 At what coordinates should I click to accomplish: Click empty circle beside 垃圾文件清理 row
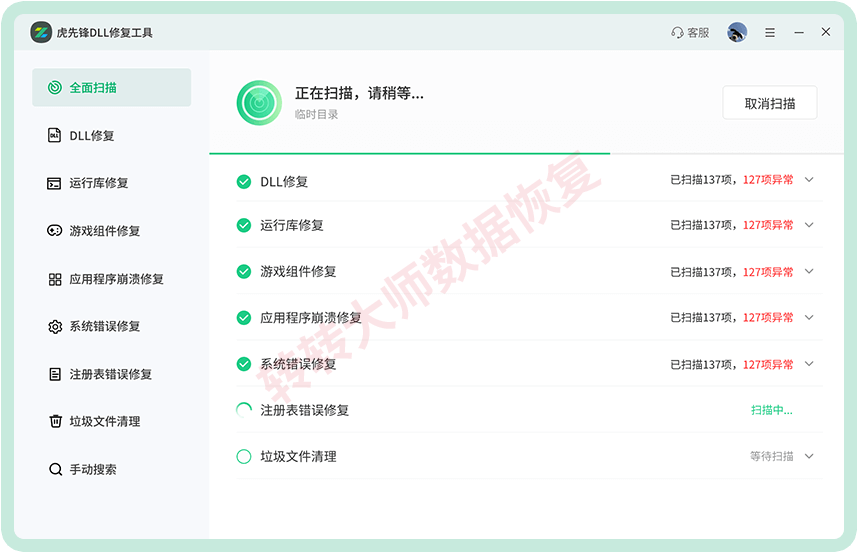coord(244,456)
